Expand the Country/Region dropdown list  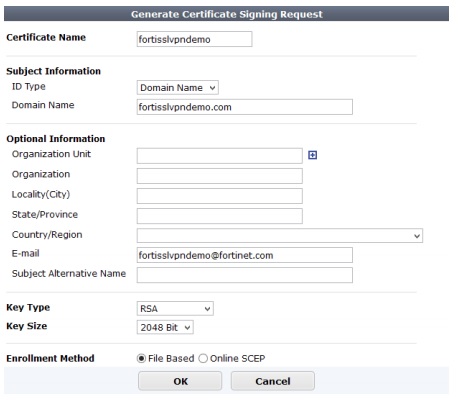tap(280, 236)
